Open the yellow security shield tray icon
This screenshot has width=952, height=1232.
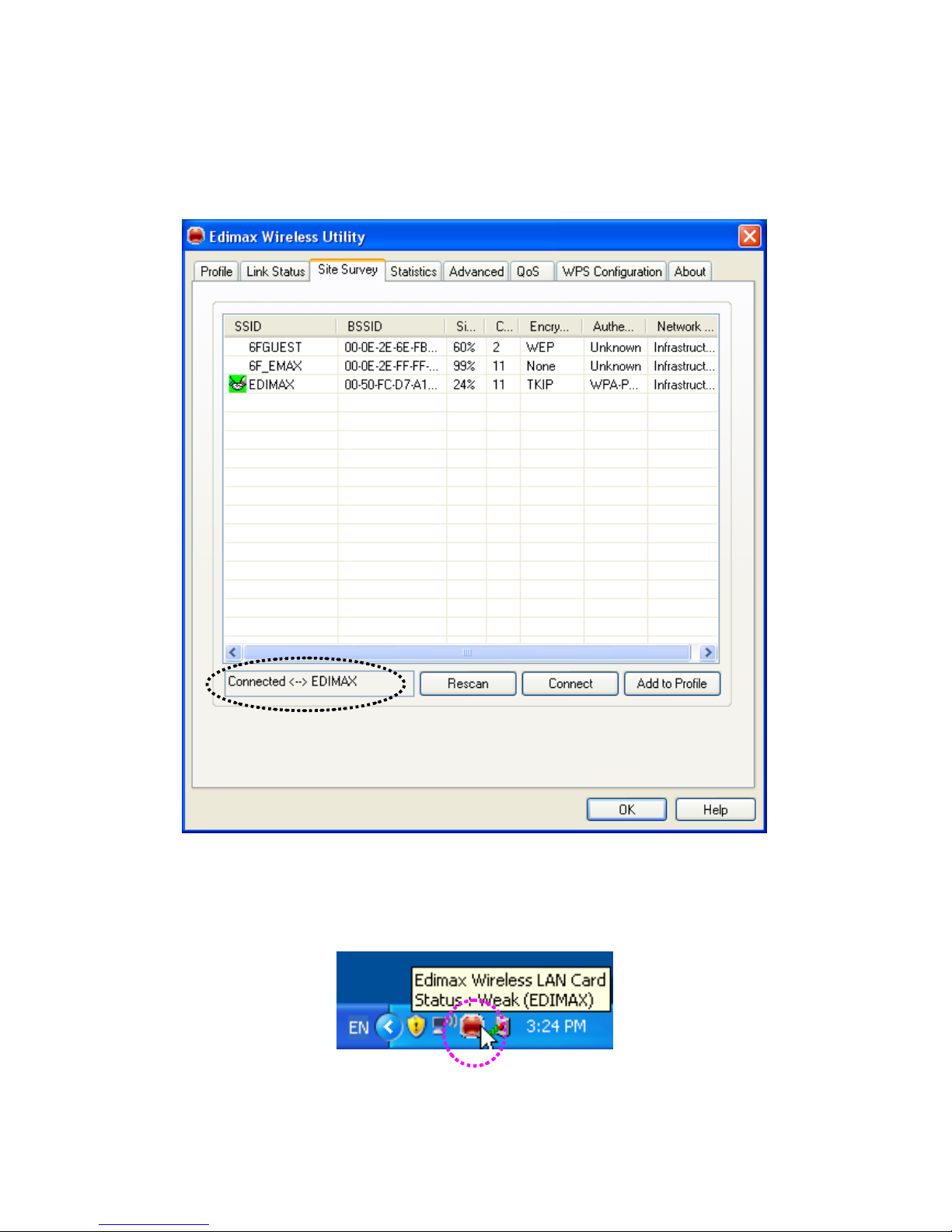(x=417, y=1027)
